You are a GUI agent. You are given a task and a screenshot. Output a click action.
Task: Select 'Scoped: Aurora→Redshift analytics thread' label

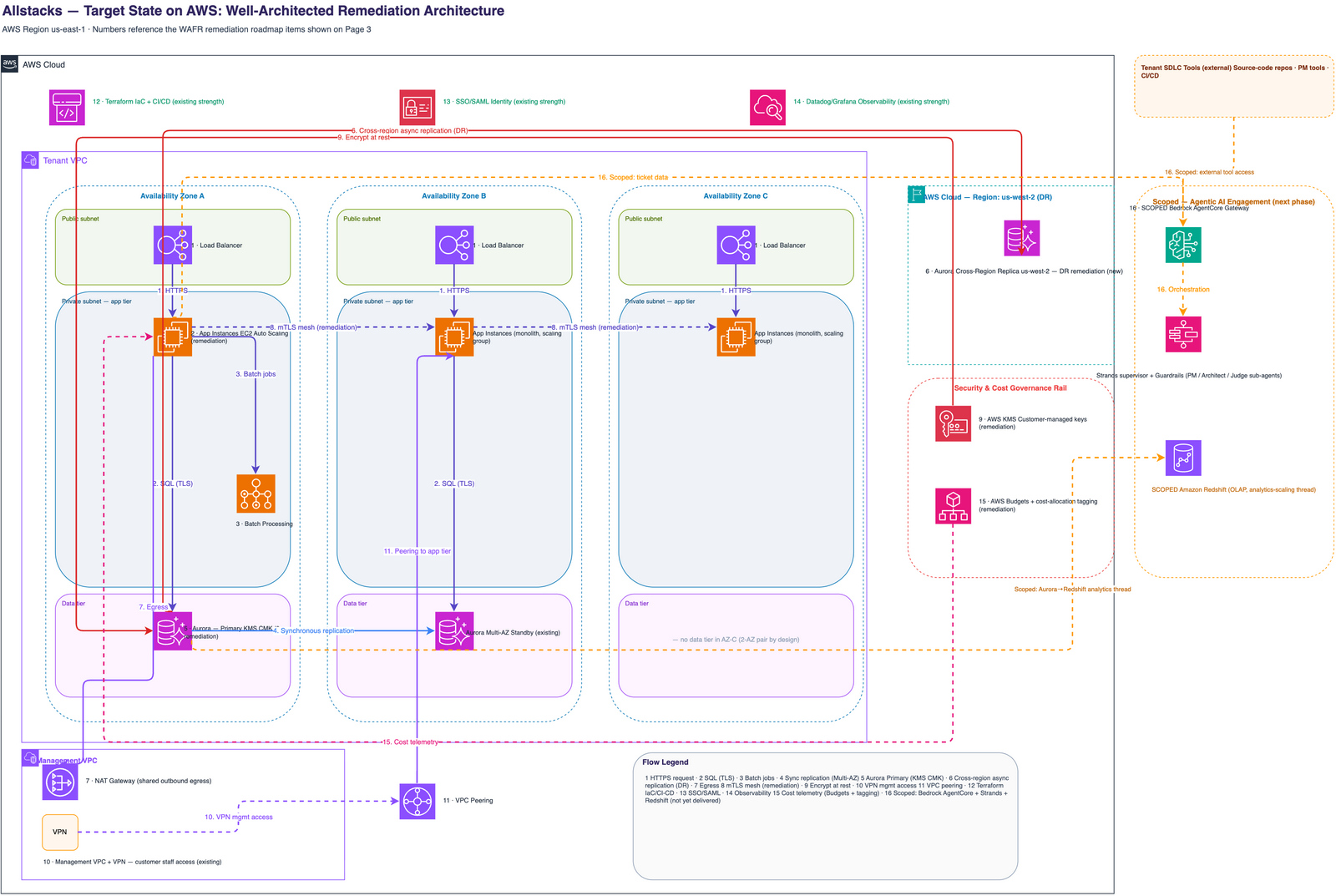click(1072, 590)
